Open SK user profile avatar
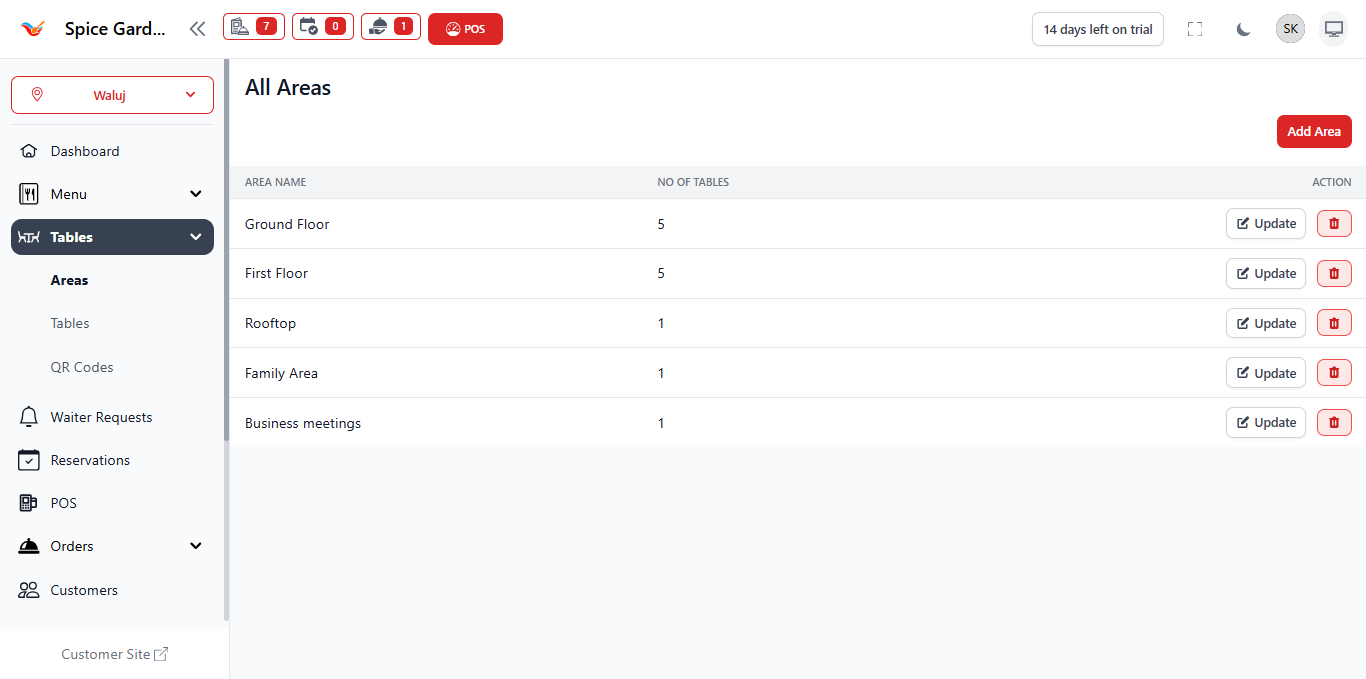 [x=1290, y=29]
